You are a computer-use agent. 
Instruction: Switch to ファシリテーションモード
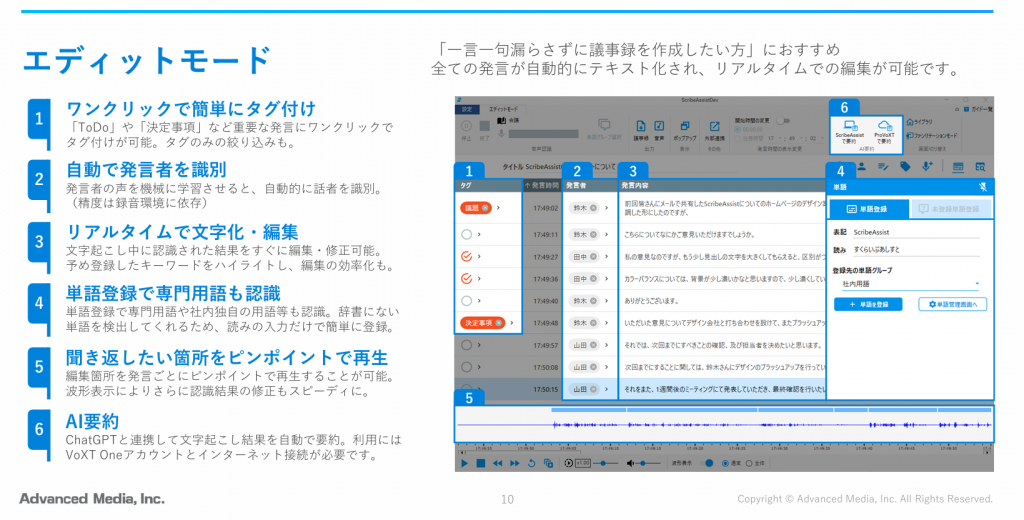click(931, 136)
